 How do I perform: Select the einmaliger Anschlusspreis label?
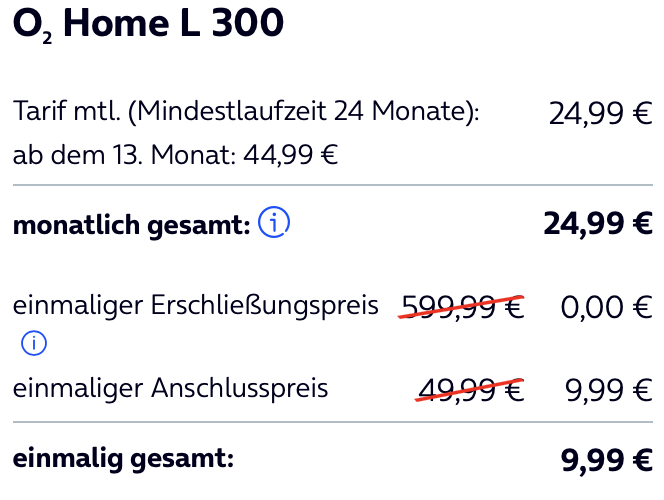click(170, 388)
